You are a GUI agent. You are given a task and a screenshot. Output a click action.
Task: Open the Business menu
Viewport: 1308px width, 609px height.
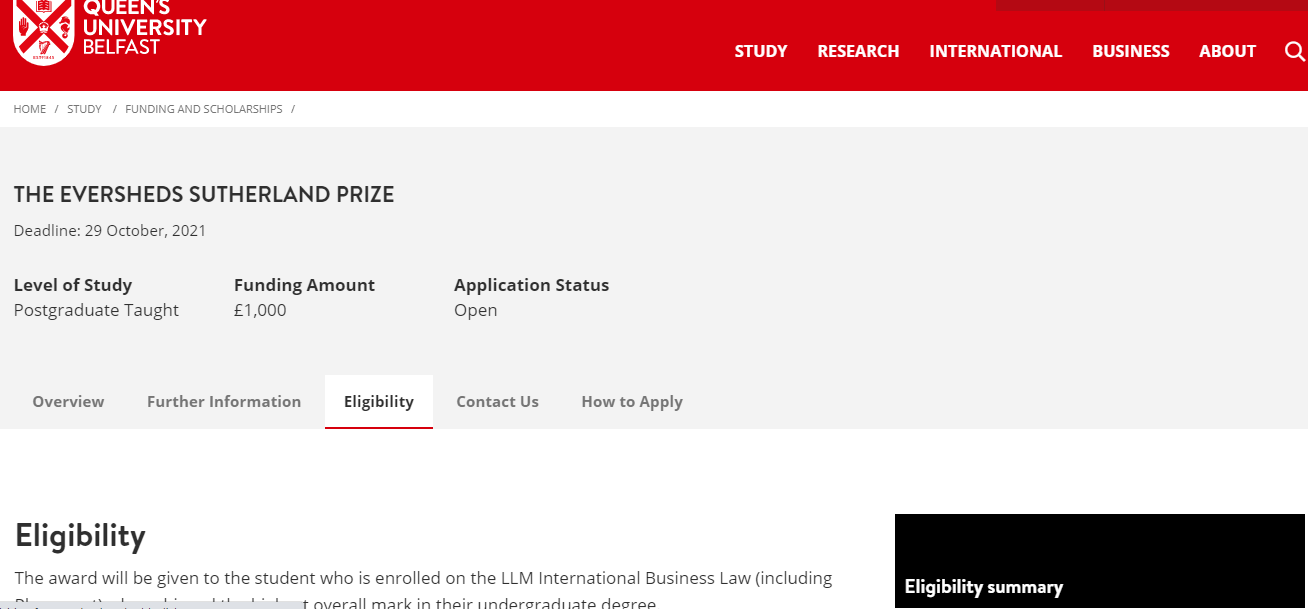1130,51
